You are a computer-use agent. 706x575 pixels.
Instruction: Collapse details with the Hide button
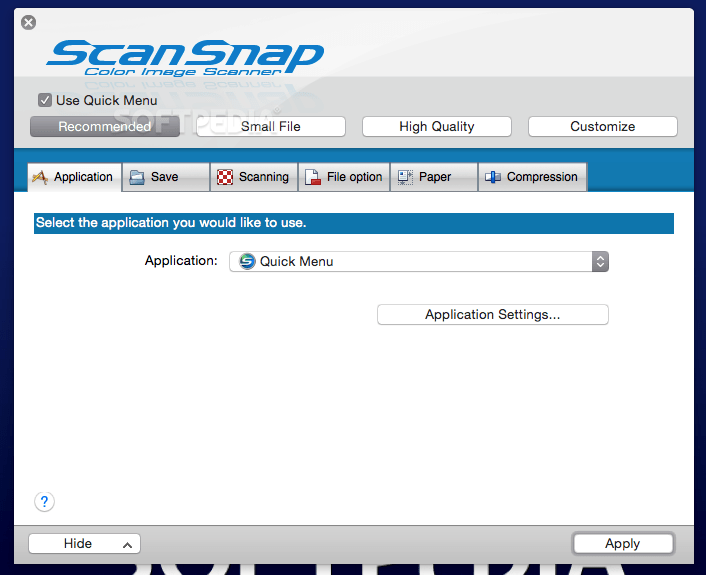pos(84,543)
